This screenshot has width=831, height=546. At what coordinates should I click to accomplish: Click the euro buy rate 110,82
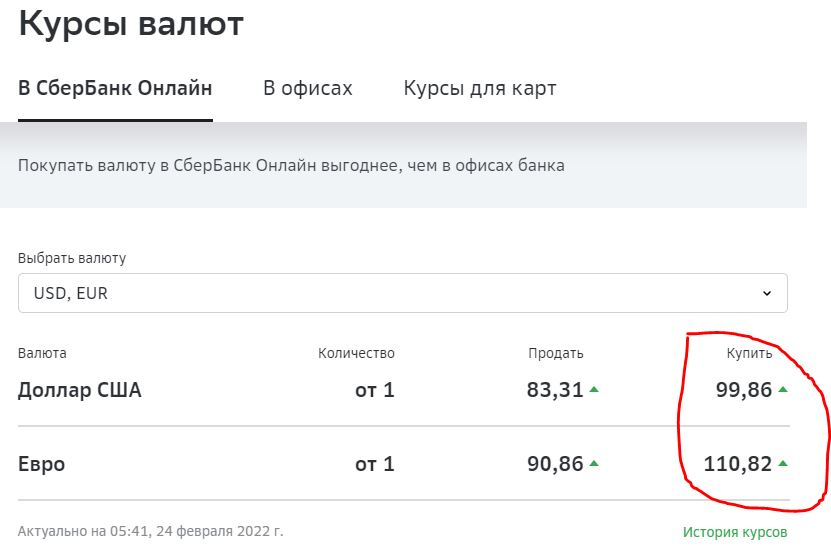(738, 464)
